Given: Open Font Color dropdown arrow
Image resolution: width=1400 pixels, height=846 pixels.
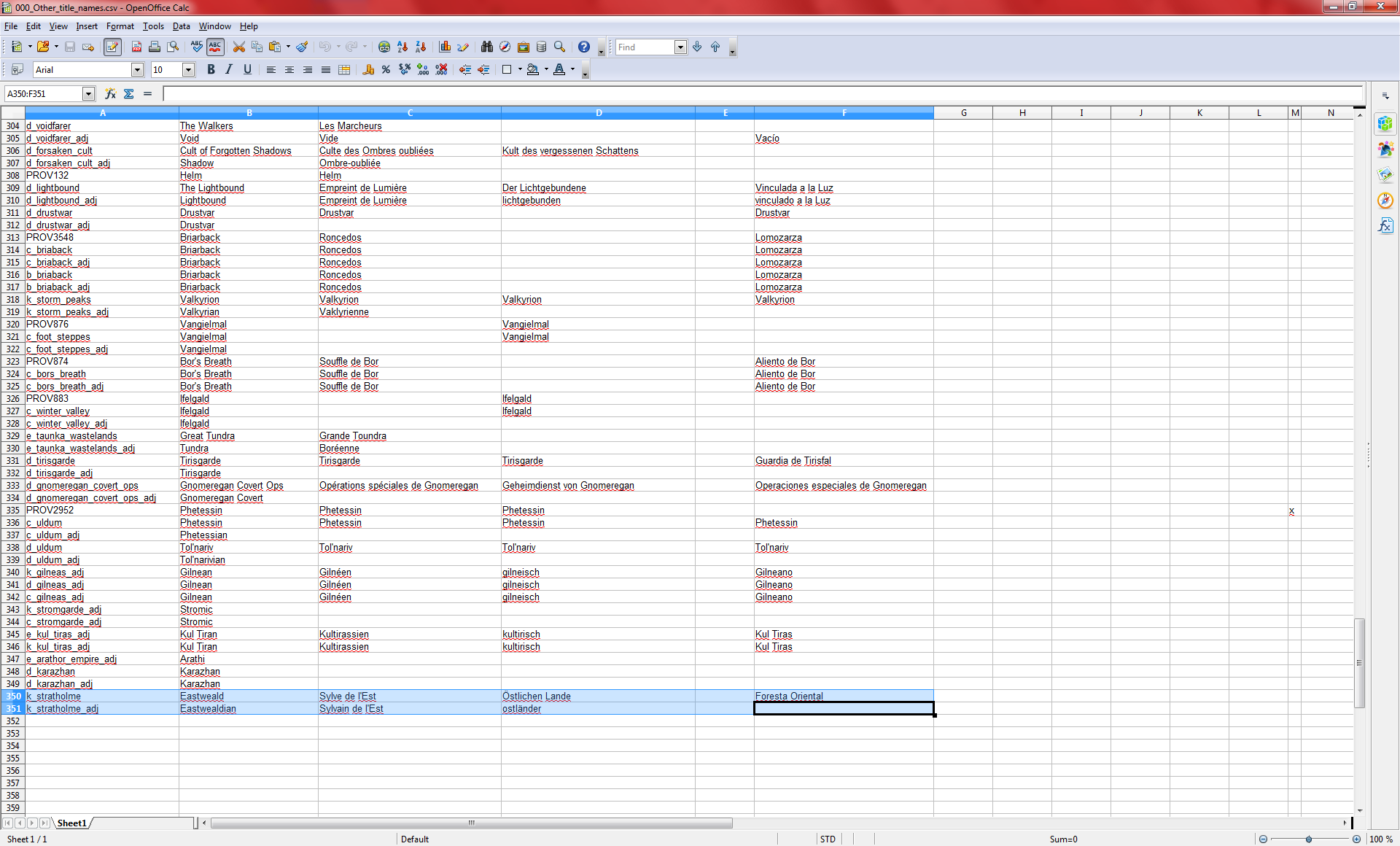Looking at the screenshot, I should point(572,69).
